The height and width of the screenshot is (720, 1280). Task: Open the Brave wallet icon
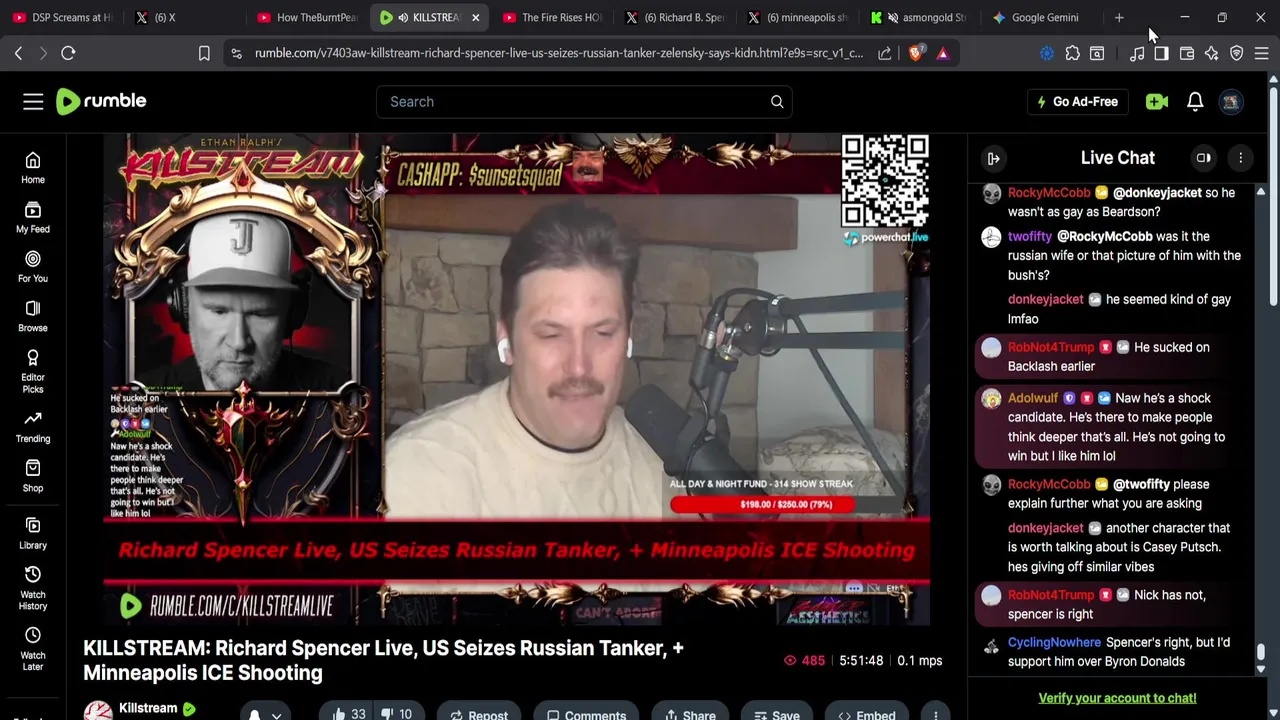1187,53
